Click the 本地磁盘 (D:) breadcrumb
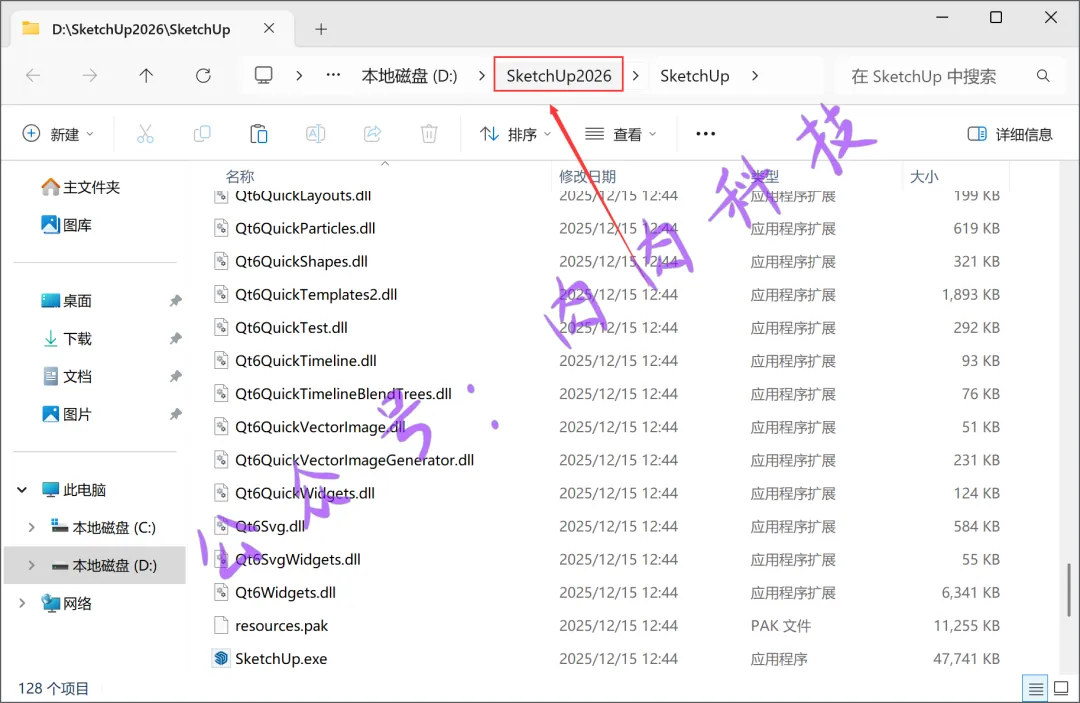Image resolution: width=1080 pixels, height=703 pixels. coord(409,76)
